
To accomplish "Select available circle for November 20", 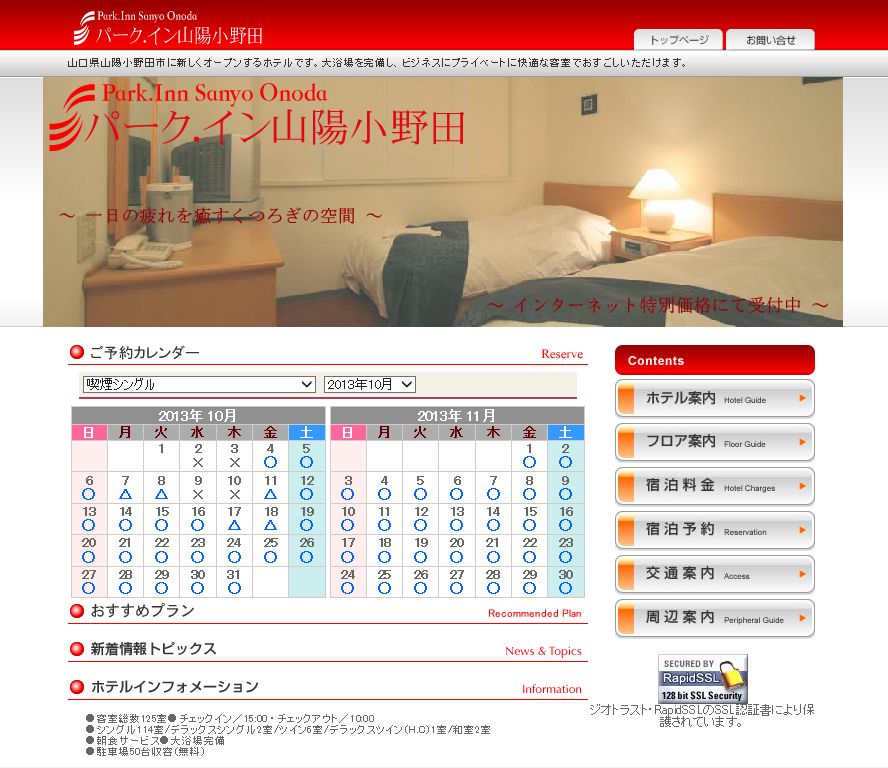I will [456, 557].
